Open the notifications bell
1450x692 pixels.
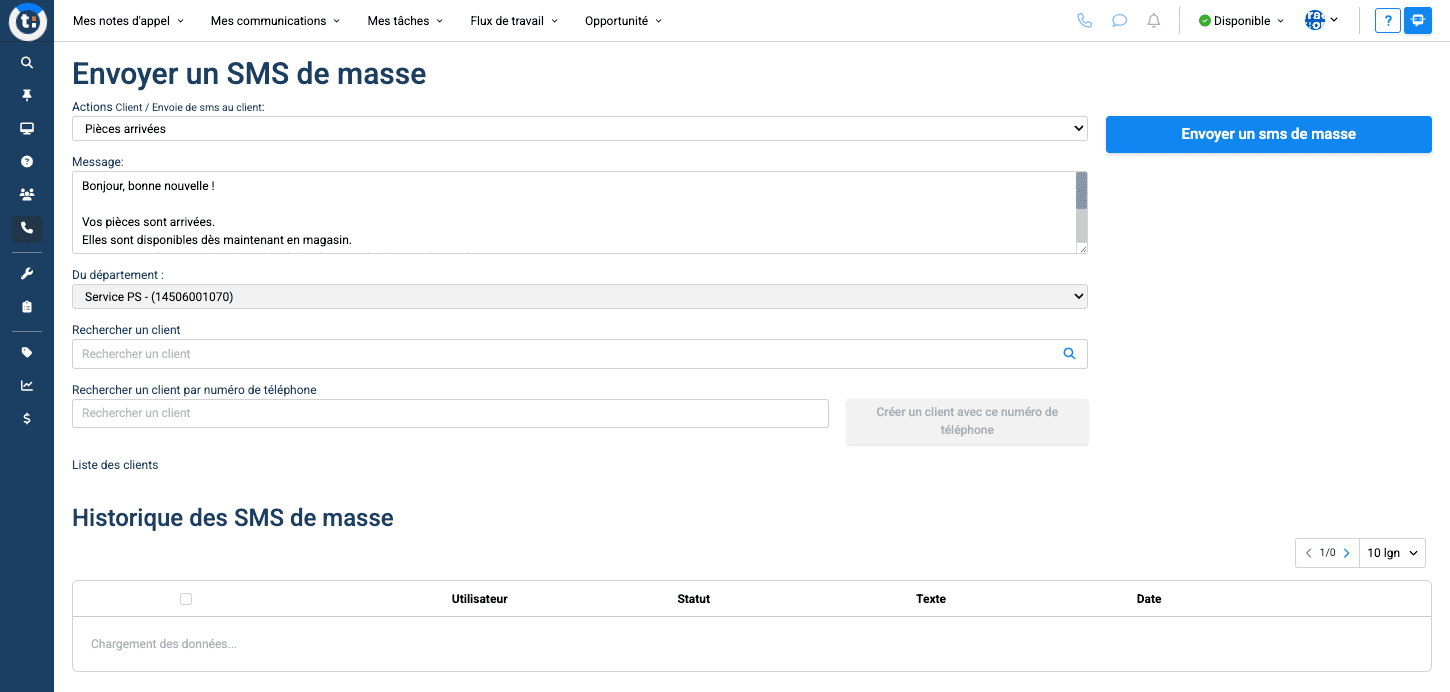(1154, 20)
